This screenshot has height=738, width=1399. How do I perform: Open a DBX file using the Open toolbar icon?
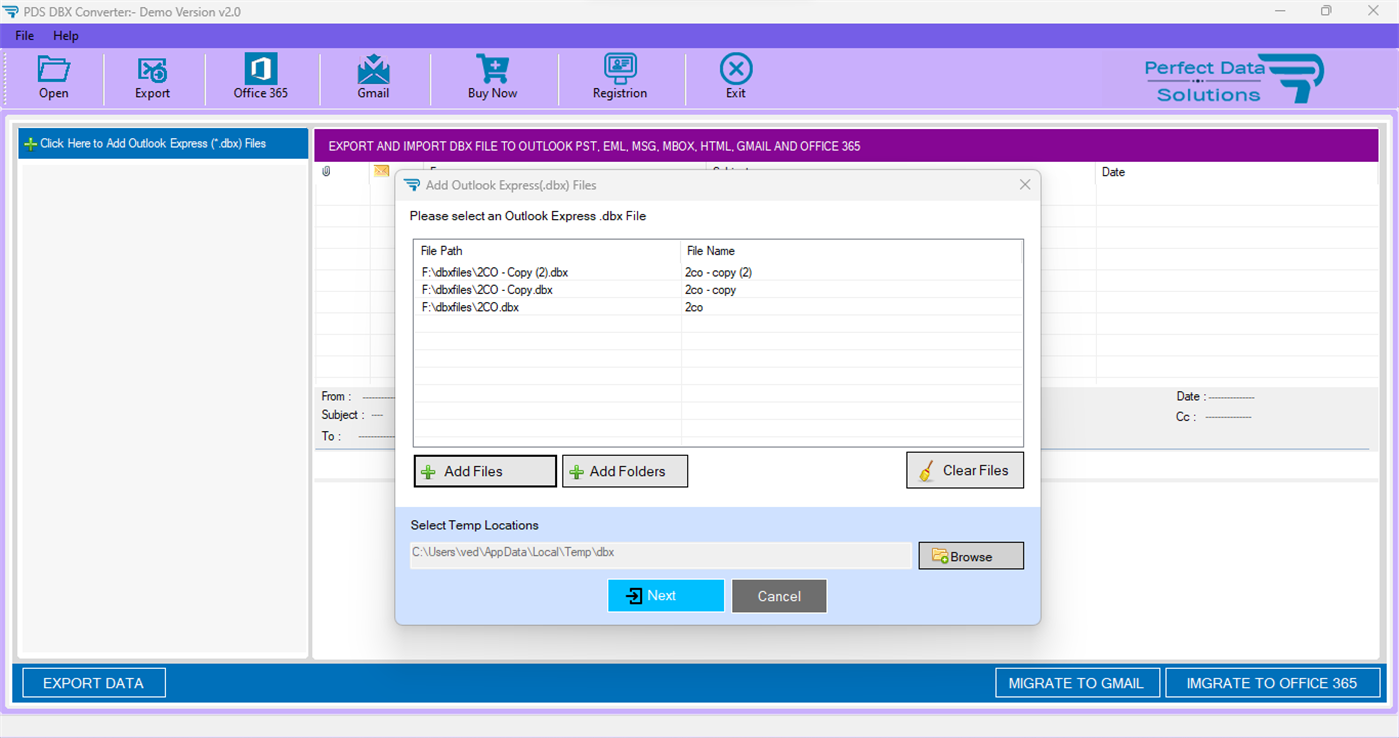click(x=53, y=77)
